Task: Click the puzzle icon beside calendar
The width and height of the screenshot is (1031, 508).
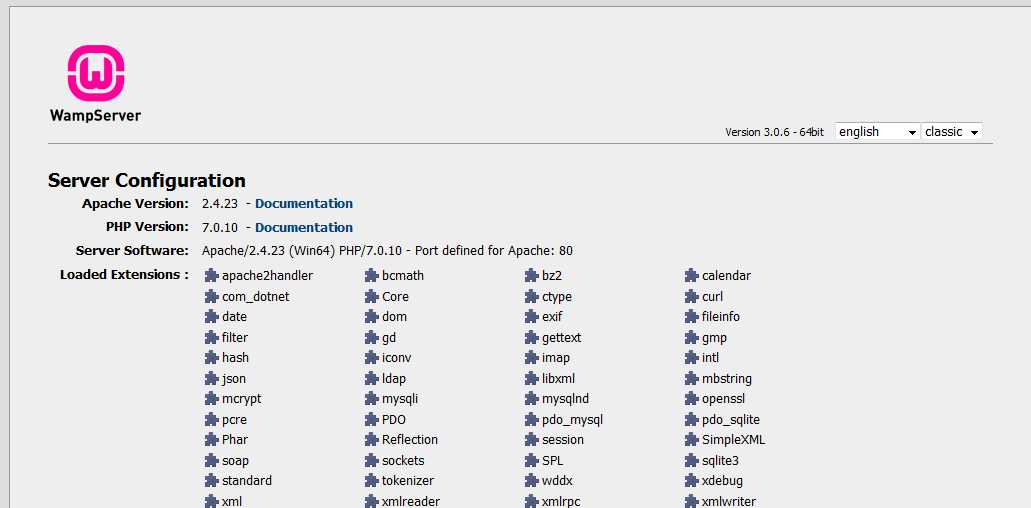Action: coord(691,275)
